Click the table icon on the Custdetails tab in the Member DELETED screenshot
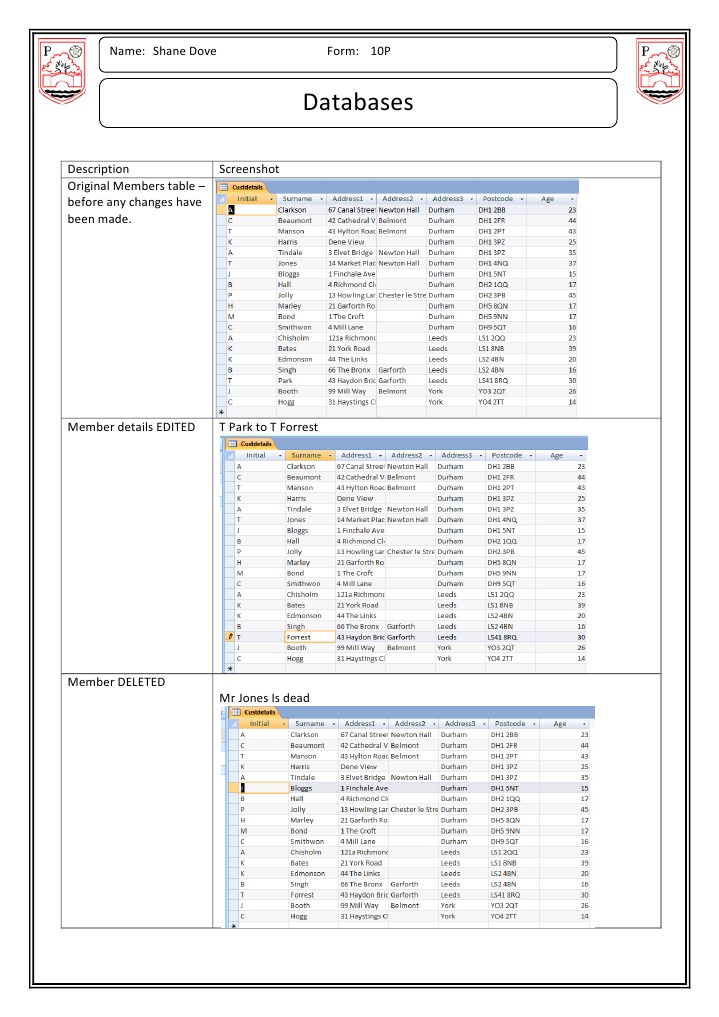719x1017 pixels. (x=237, y=712)
